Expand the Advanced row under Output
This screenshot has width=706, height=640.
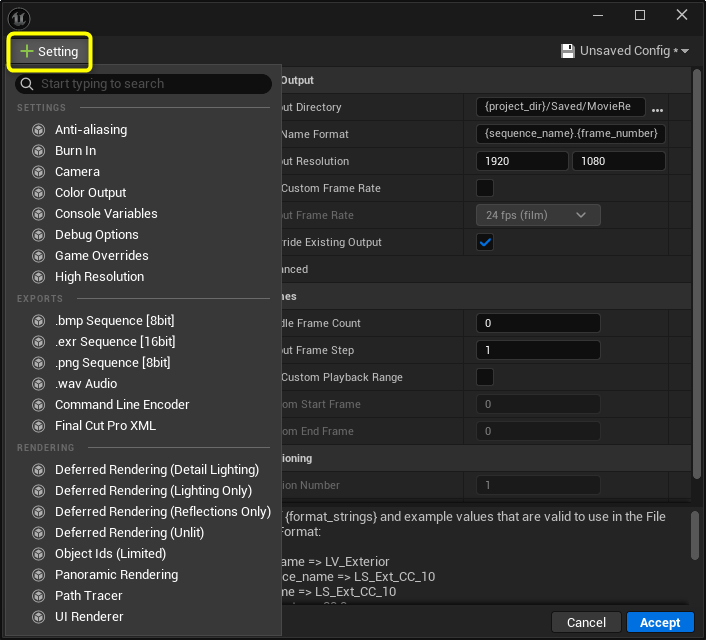(486, 269)
